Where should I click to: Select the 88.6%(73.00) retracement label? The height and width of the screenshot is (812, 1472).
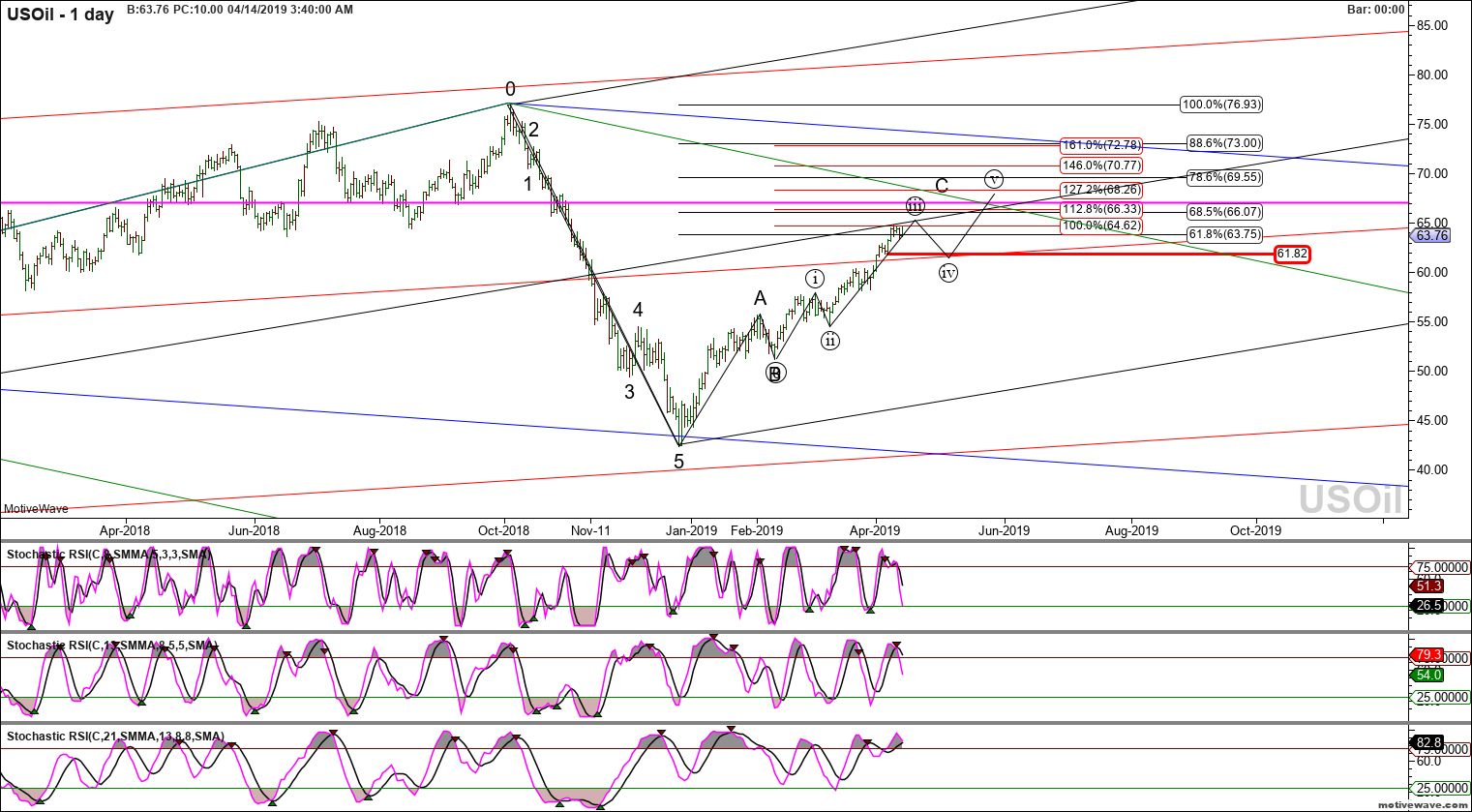click(x=1225, y=143)
